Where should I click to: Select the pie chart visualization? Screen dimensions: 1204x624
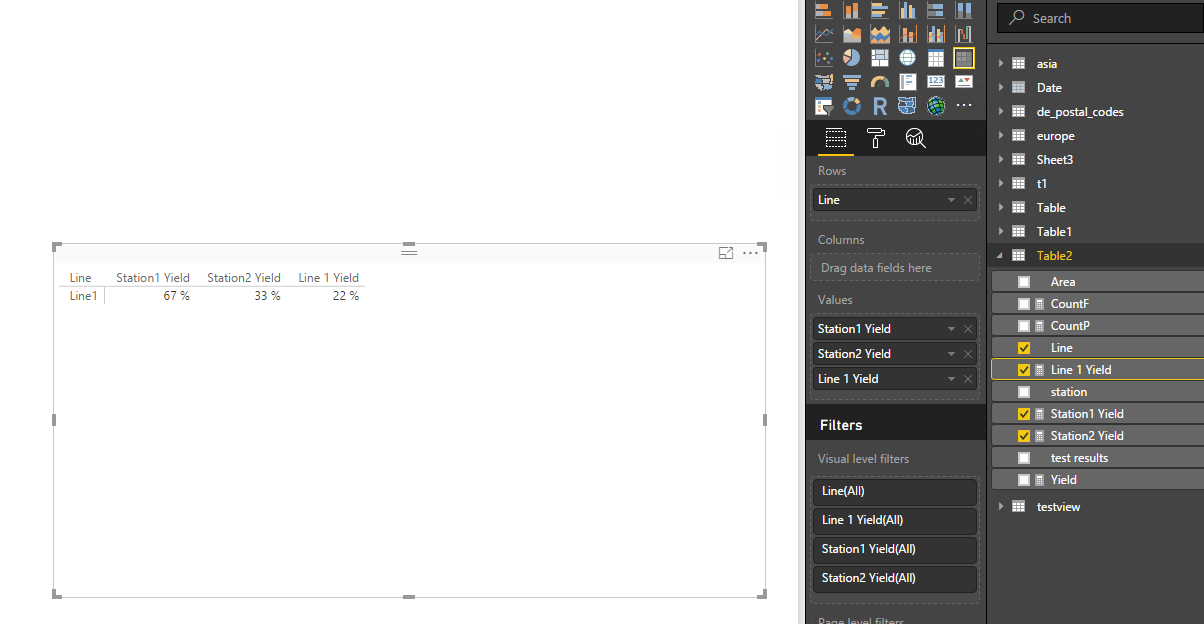[x=852, y=58]
